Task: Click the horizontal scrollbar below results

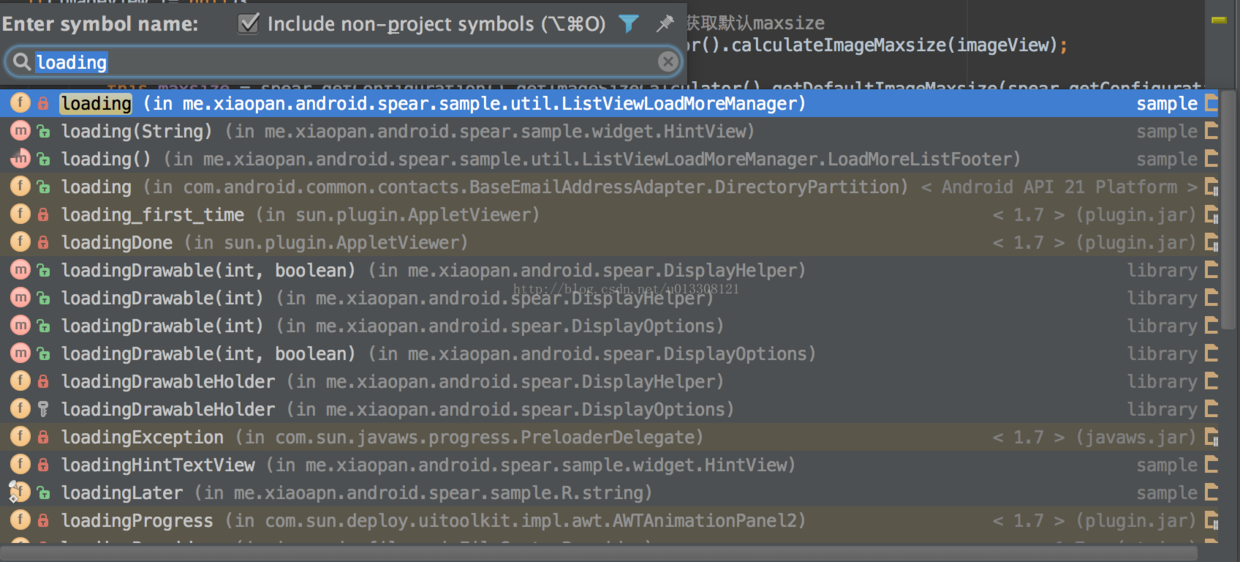Action: pyautogui.click(x=600, y=553)
